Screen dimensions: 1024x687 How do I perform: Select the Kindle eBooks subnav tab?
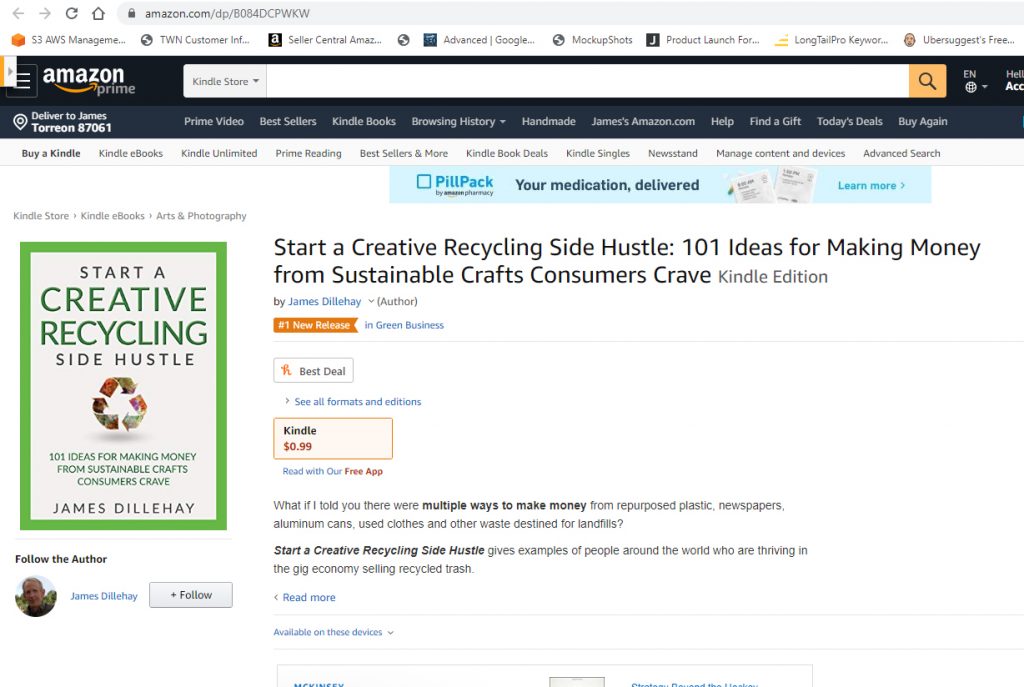[131, 153]
